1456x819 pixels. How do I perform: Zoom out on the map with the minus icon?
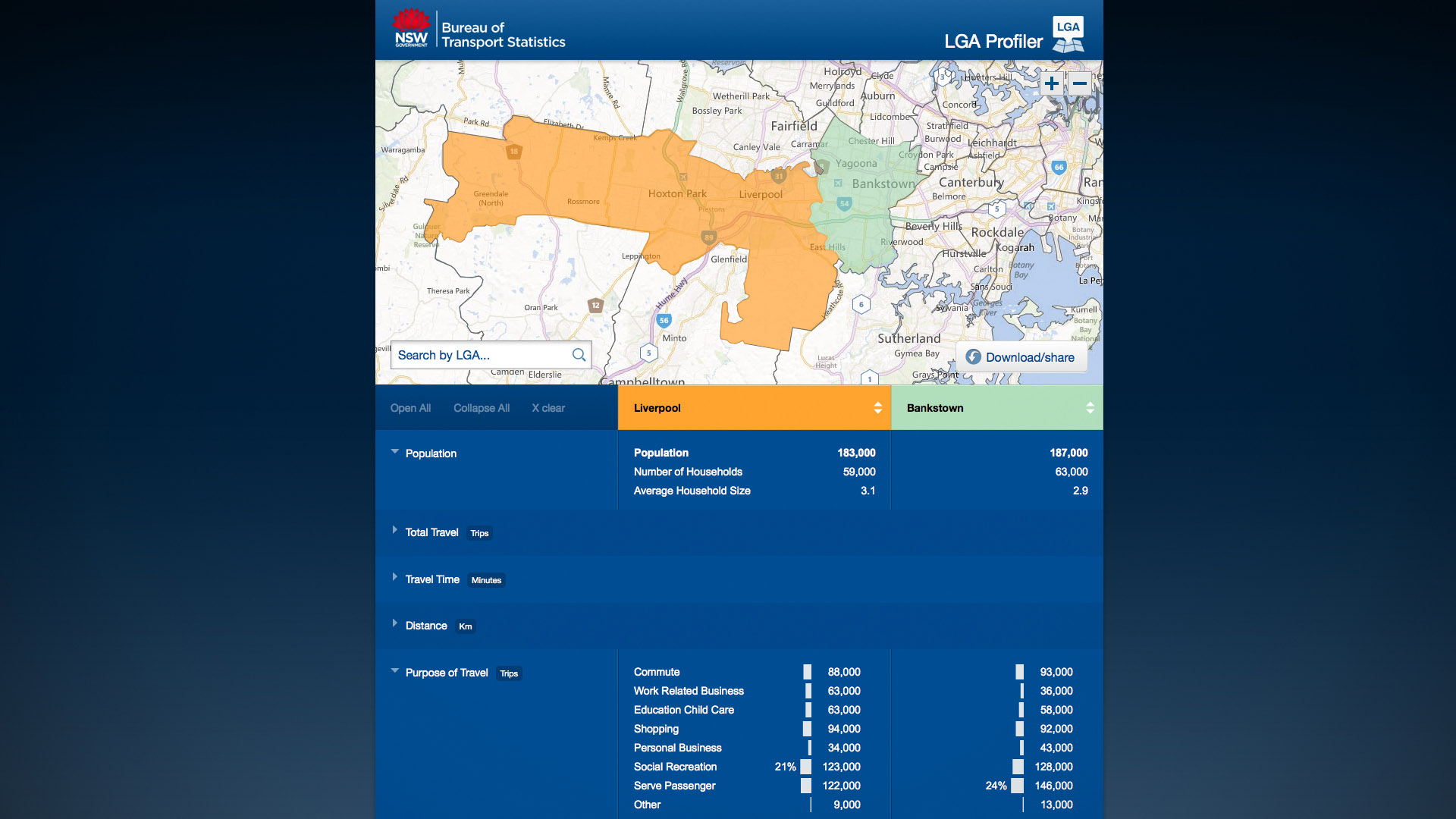1080,83
